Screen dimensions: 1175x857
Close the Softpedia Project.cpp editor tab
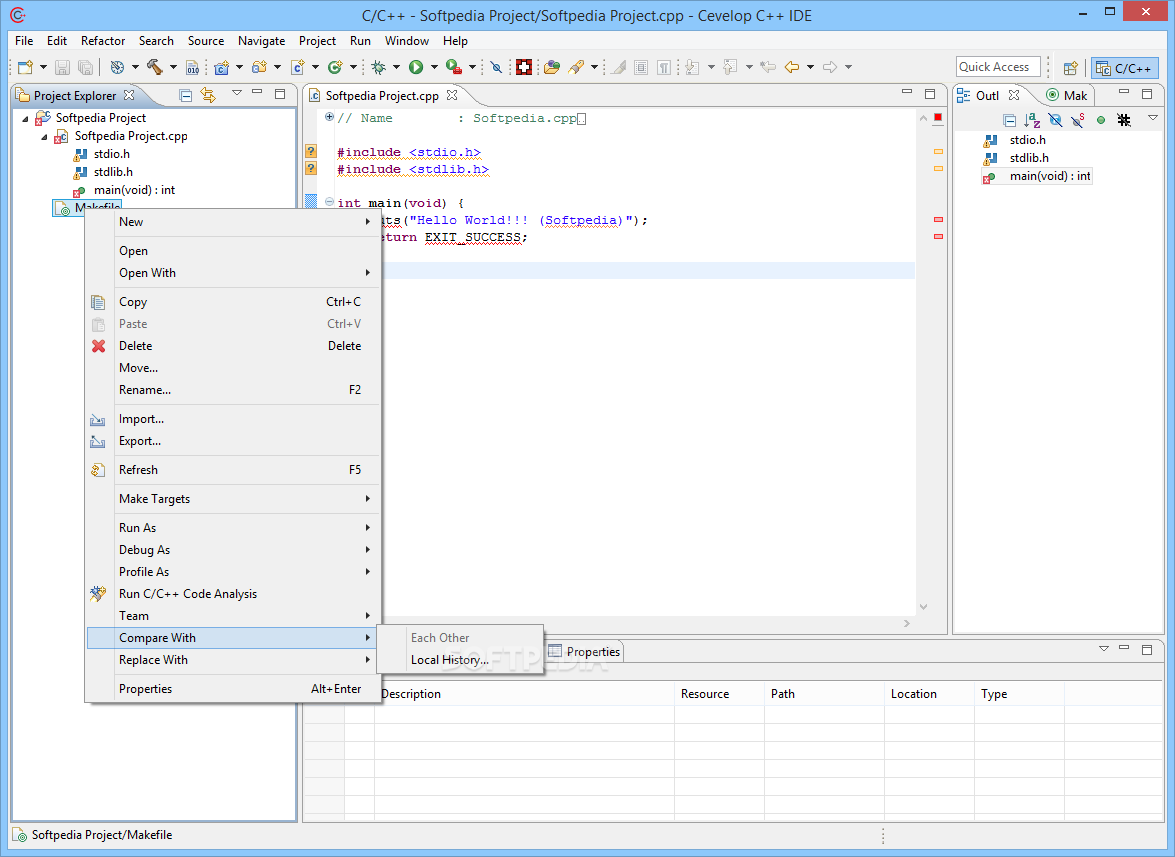coord(452,95)
